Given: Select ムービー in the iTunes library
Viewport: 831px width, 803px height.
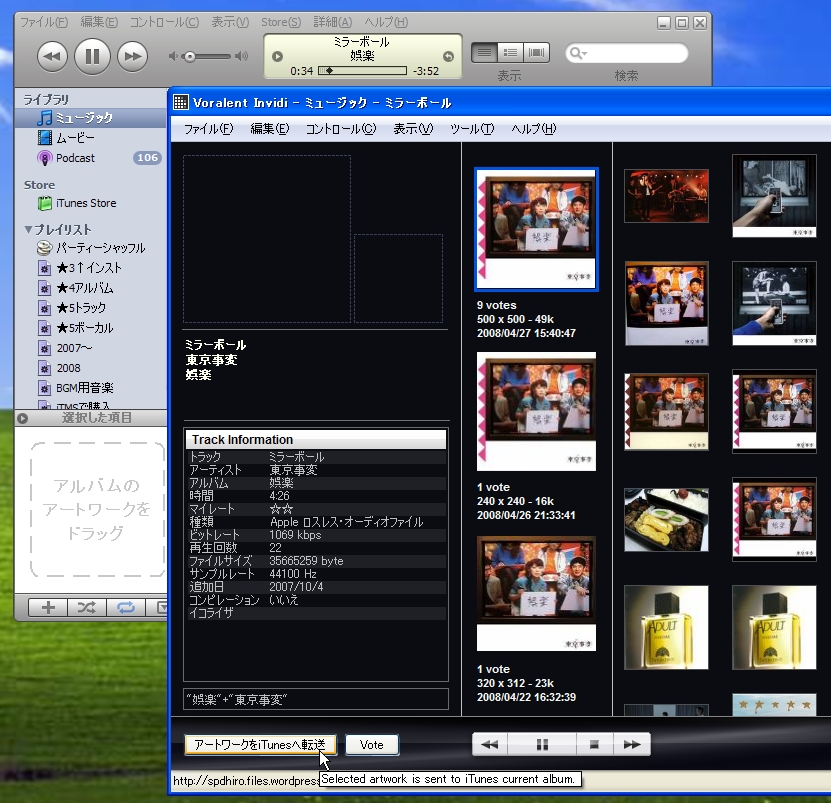Looking at the screenshot, I should tap(91, 138).
